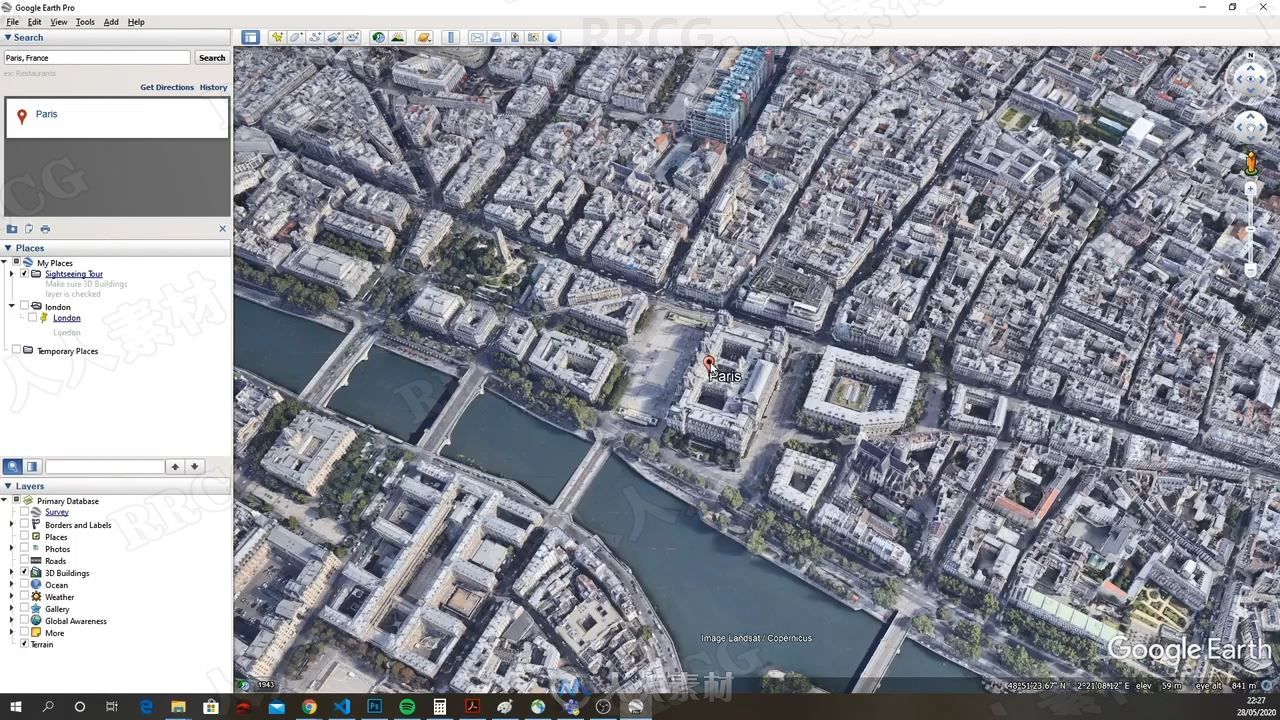The width and height of the screenshot is (1280, 720).
Task: Uncheck the Sightseeing Tour checkbox
Action: pos(24,274)
